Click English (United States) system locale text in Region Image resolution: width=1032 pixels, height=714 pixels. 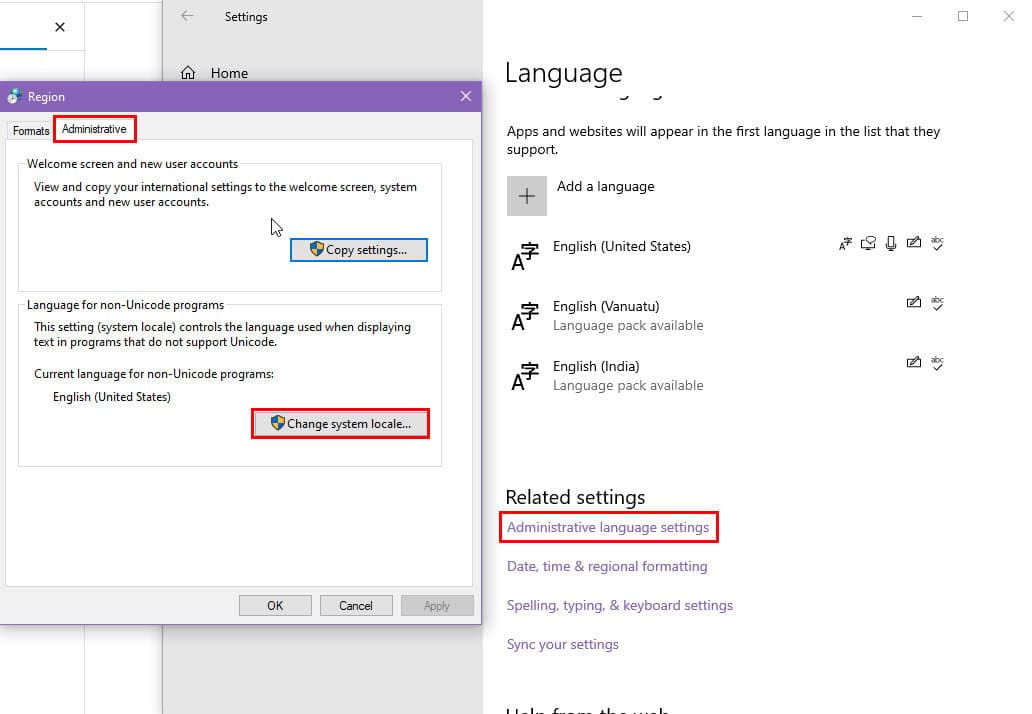[112, 397]
